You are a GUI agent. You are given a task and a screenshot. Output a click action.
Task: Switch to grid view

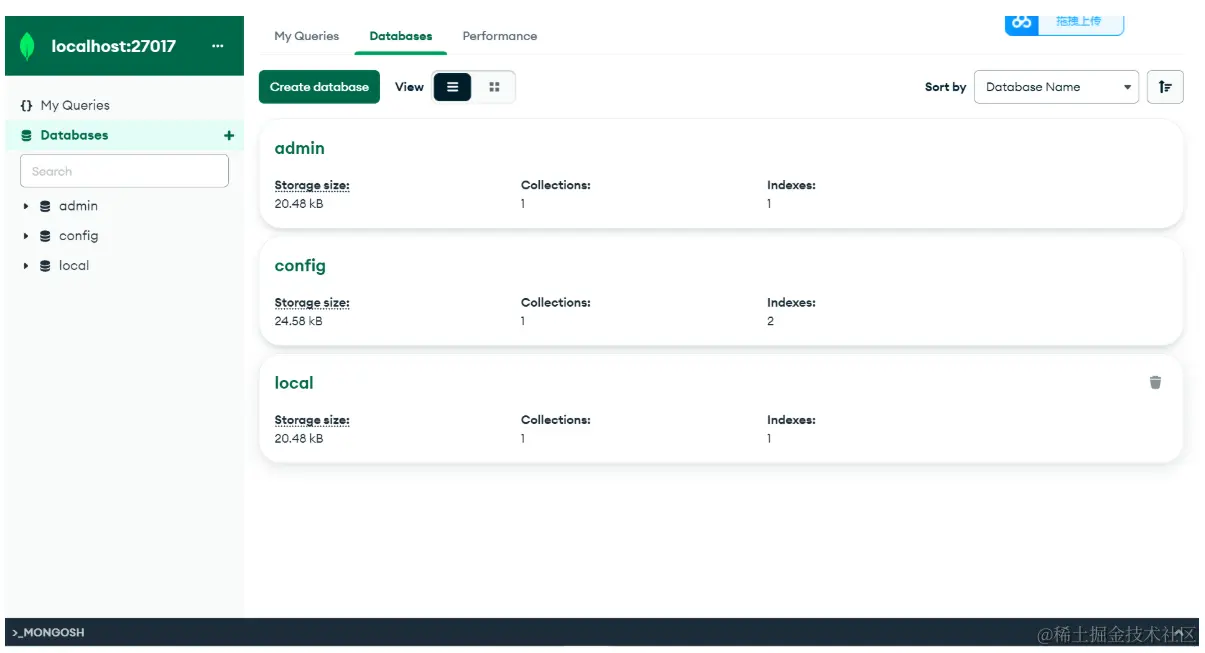494,87
